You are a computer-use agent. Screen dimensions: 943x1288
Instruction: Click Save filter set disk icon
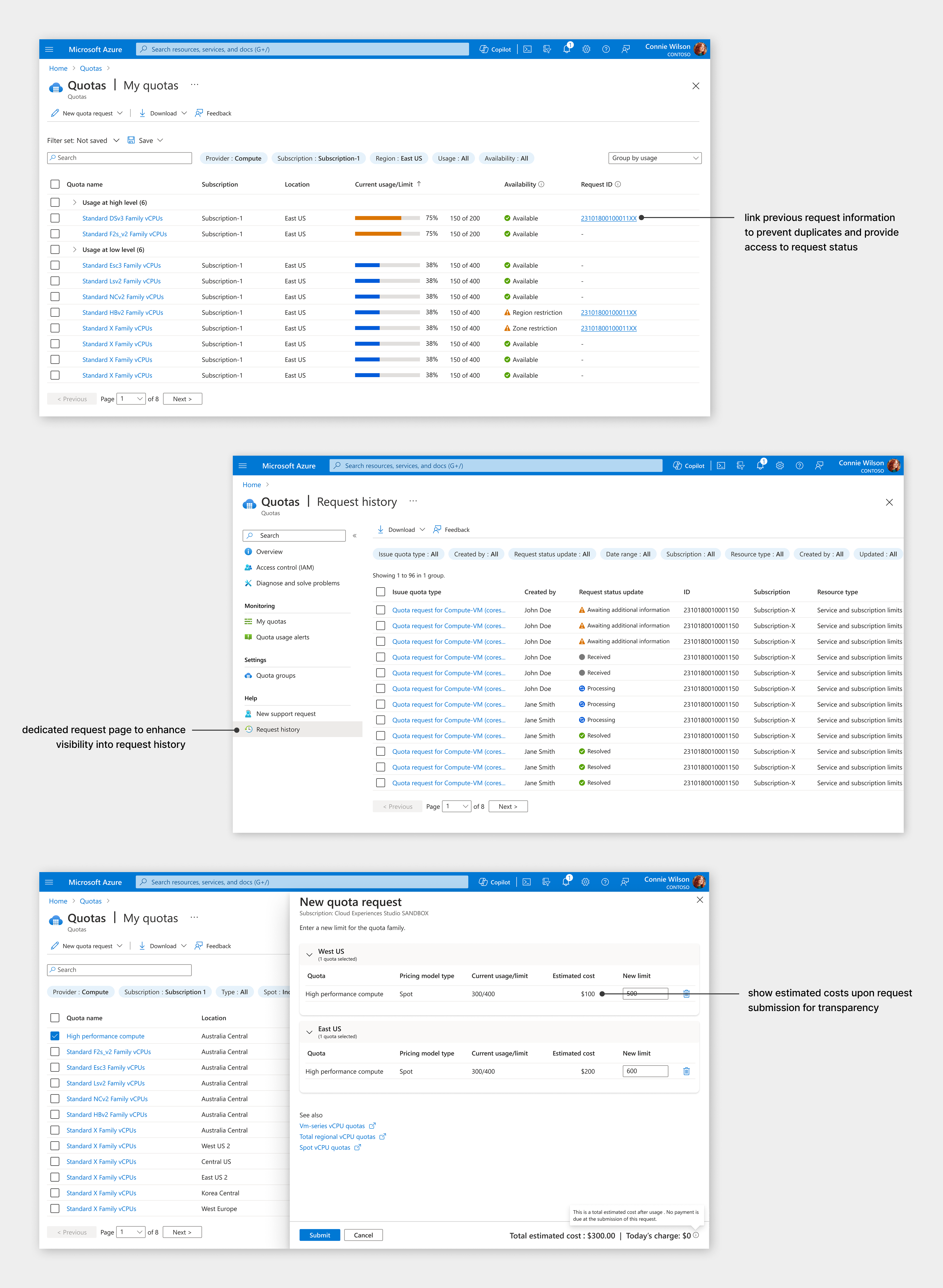(x=131, y=140)
